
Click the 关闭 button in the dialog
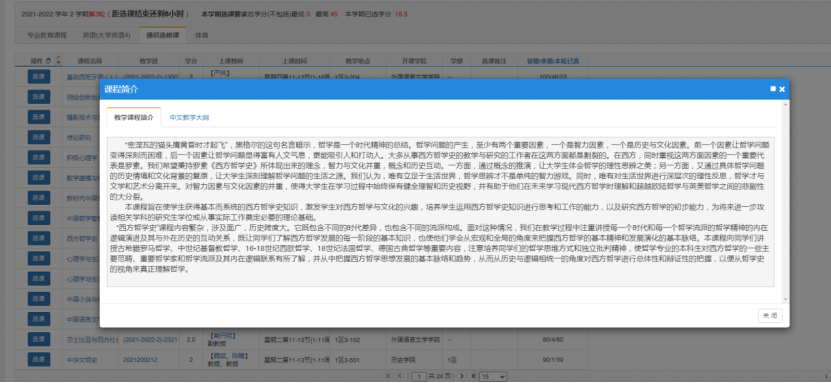point(770,315)
